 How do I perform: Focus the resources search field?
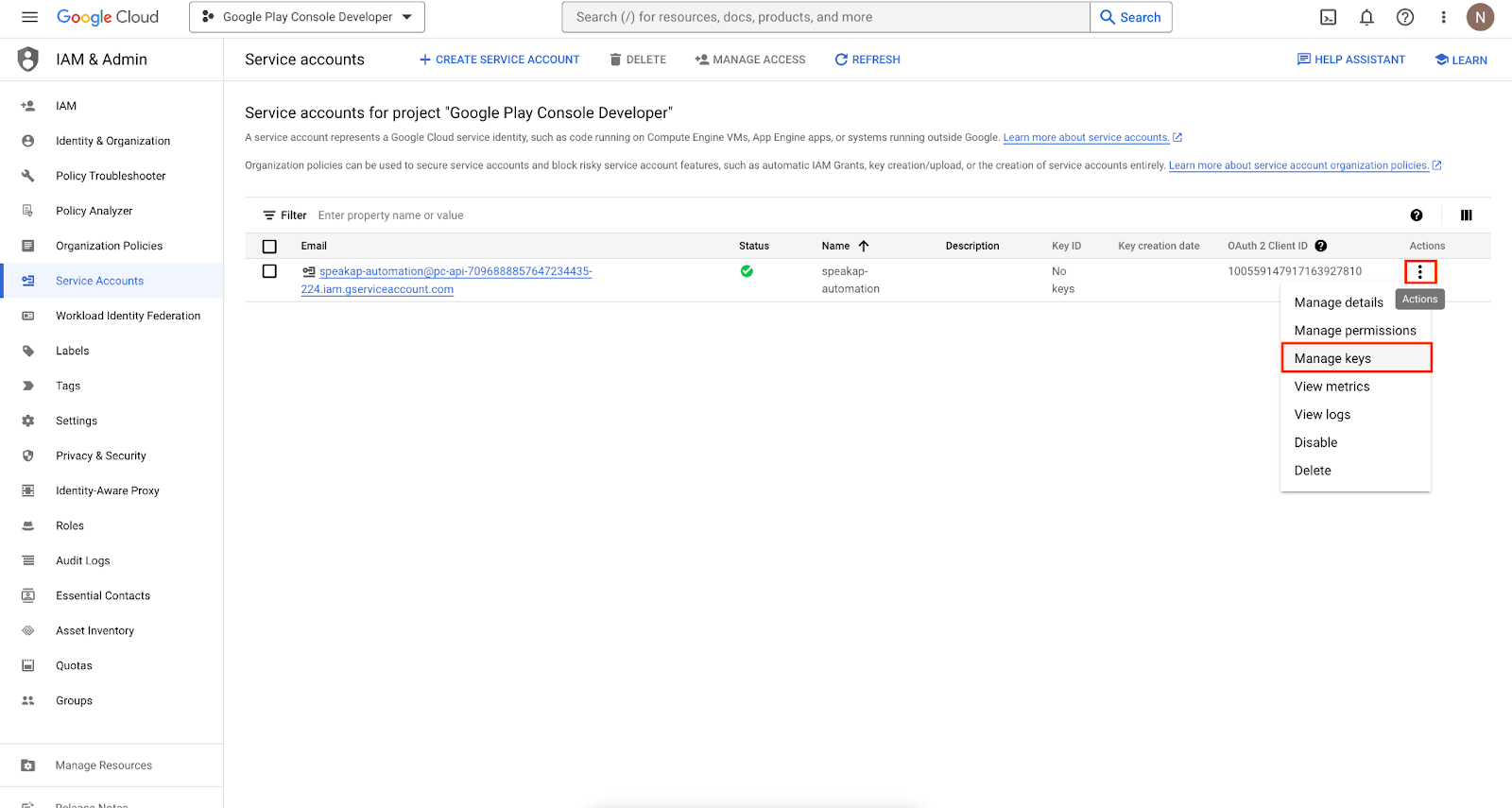(x=826, y=17)
